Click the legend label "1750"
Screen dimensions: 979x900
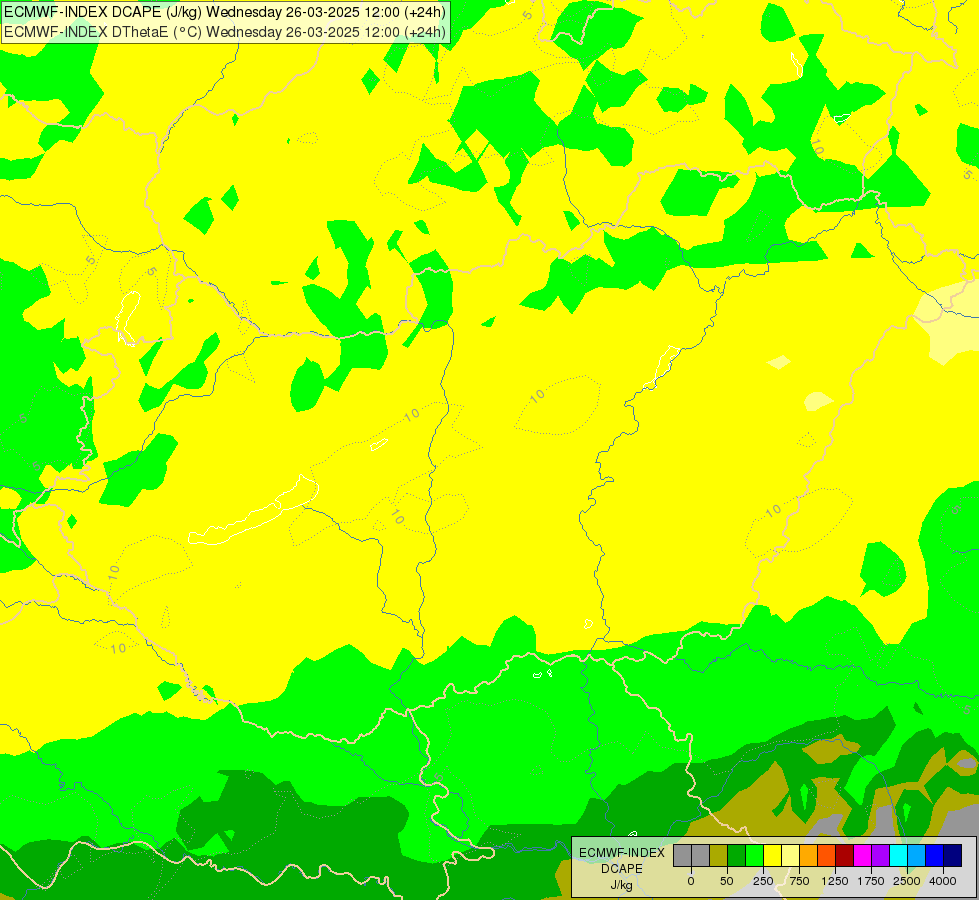(871, 881)
